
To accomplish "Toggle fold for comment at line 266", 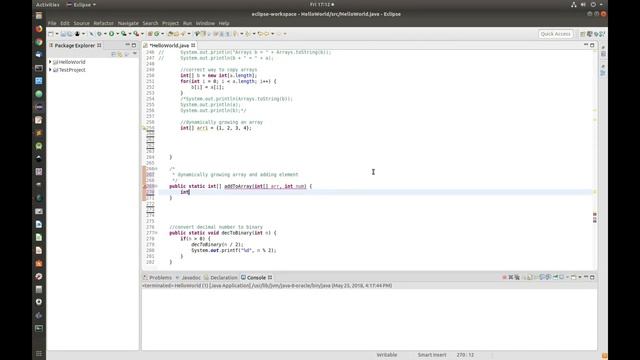I will tap(156, 169).
